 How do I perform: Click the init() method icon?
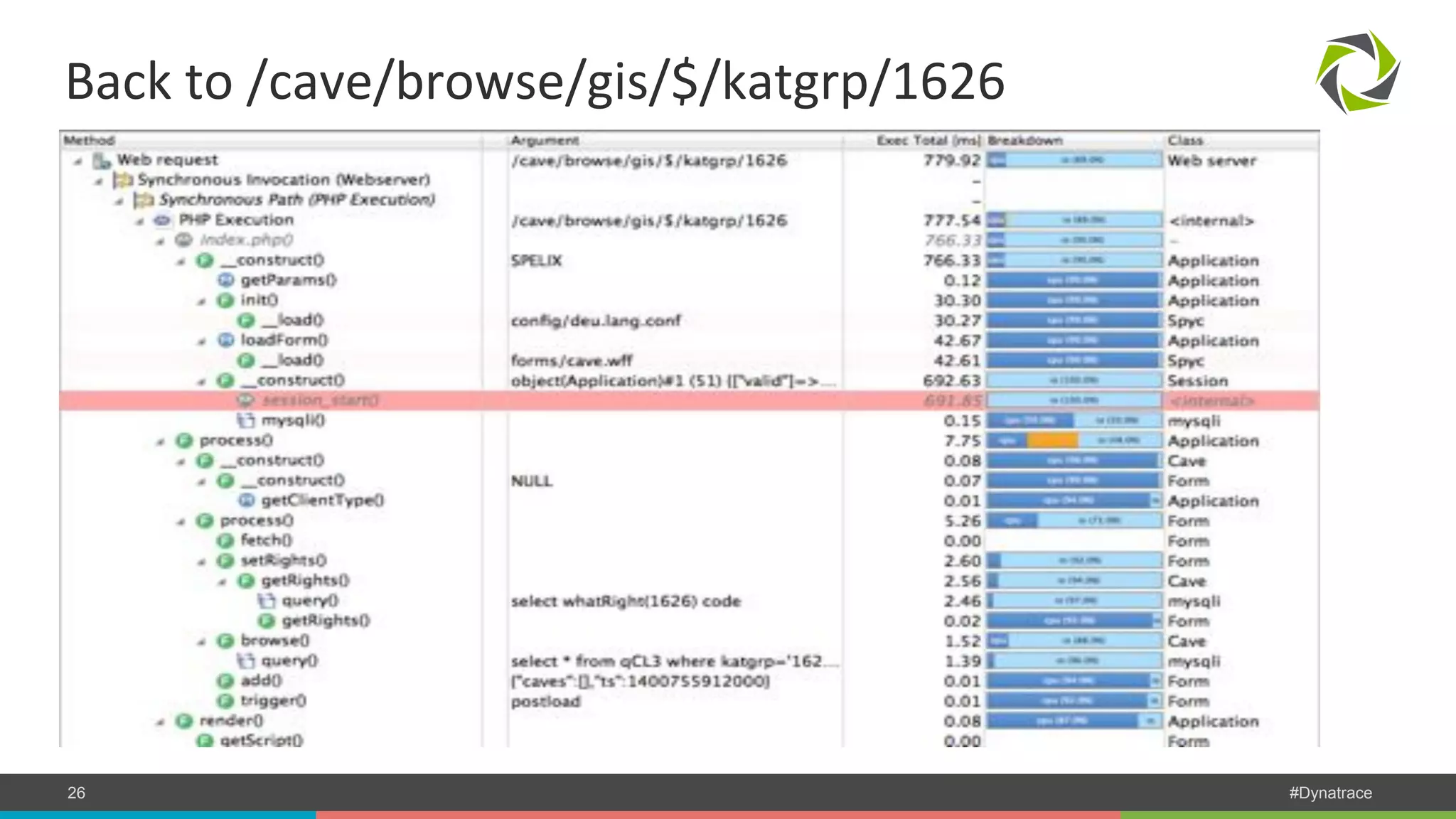coord(225,301)
